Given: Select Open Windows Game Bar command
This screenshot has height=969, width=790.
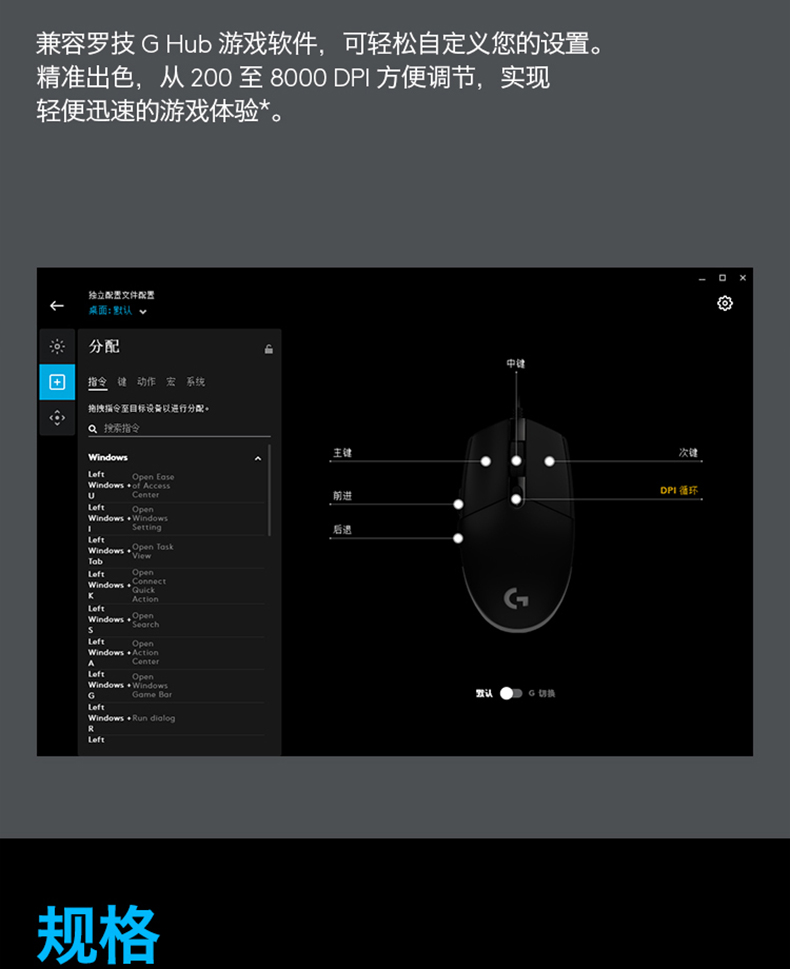Looking at the screenshot, I should tap(176, 685).
